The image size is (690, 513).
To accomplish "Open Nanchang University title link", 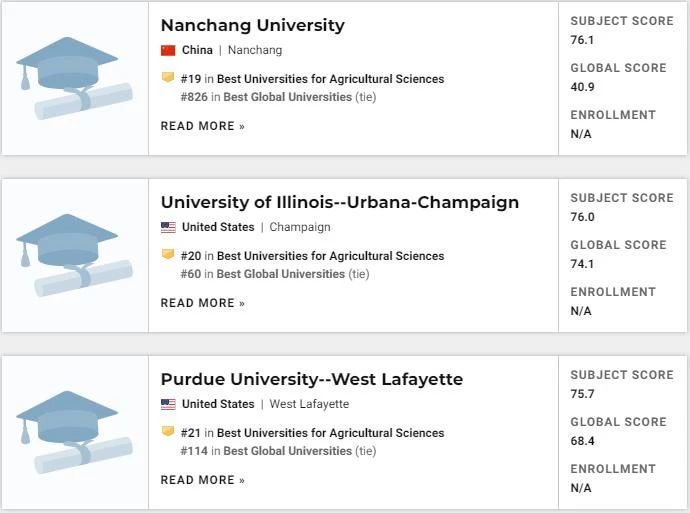I will point(252,25).
